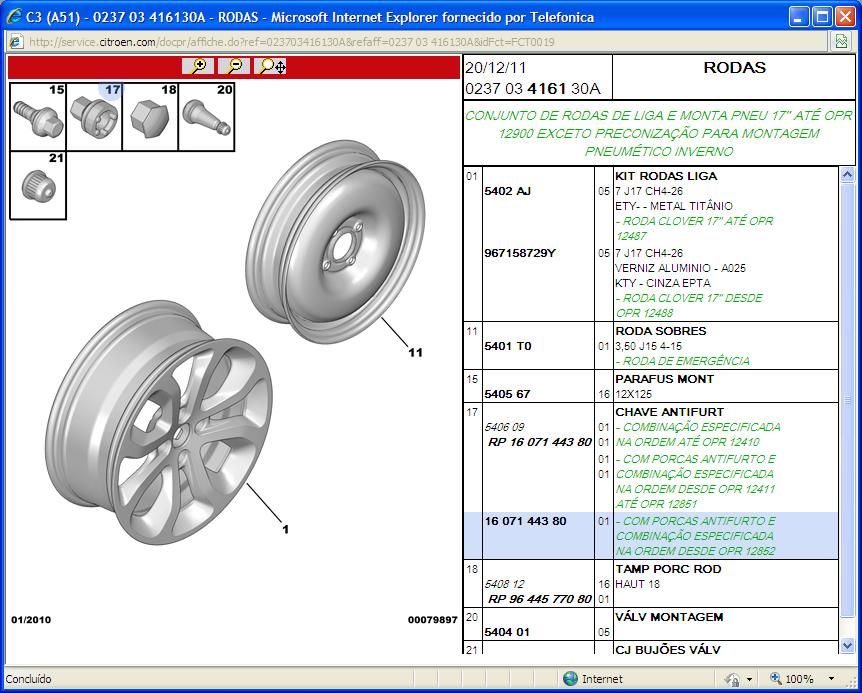Click the diagram number 00079897
The image size is (862, 693).
click(433, 620)
